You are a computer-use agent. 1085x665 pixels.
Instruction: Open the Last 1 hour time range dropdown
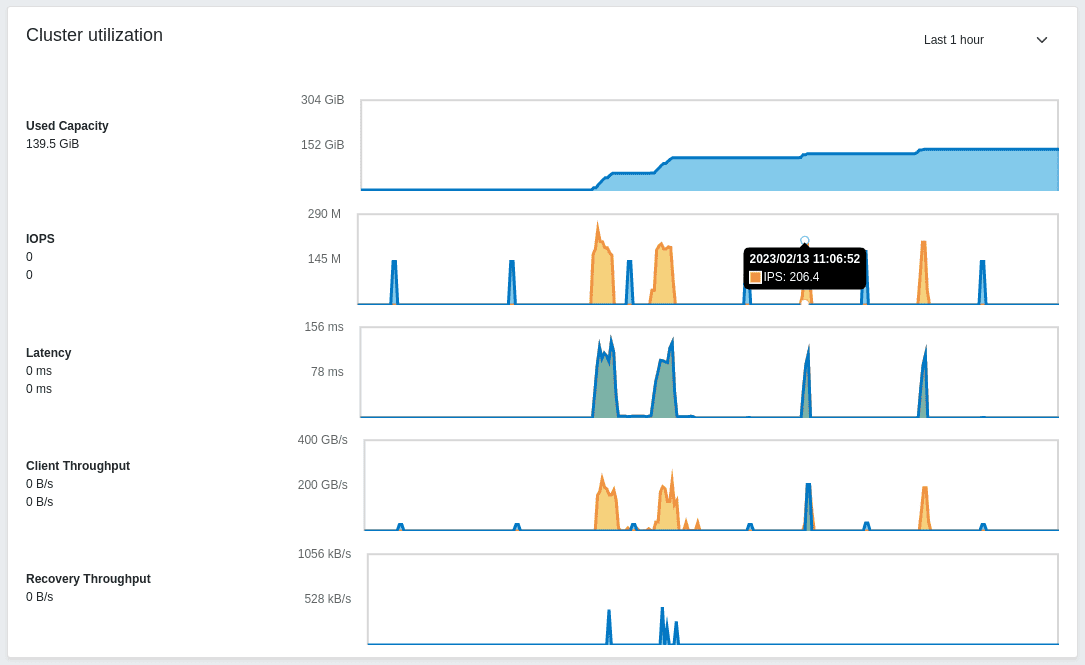point(984,40)
